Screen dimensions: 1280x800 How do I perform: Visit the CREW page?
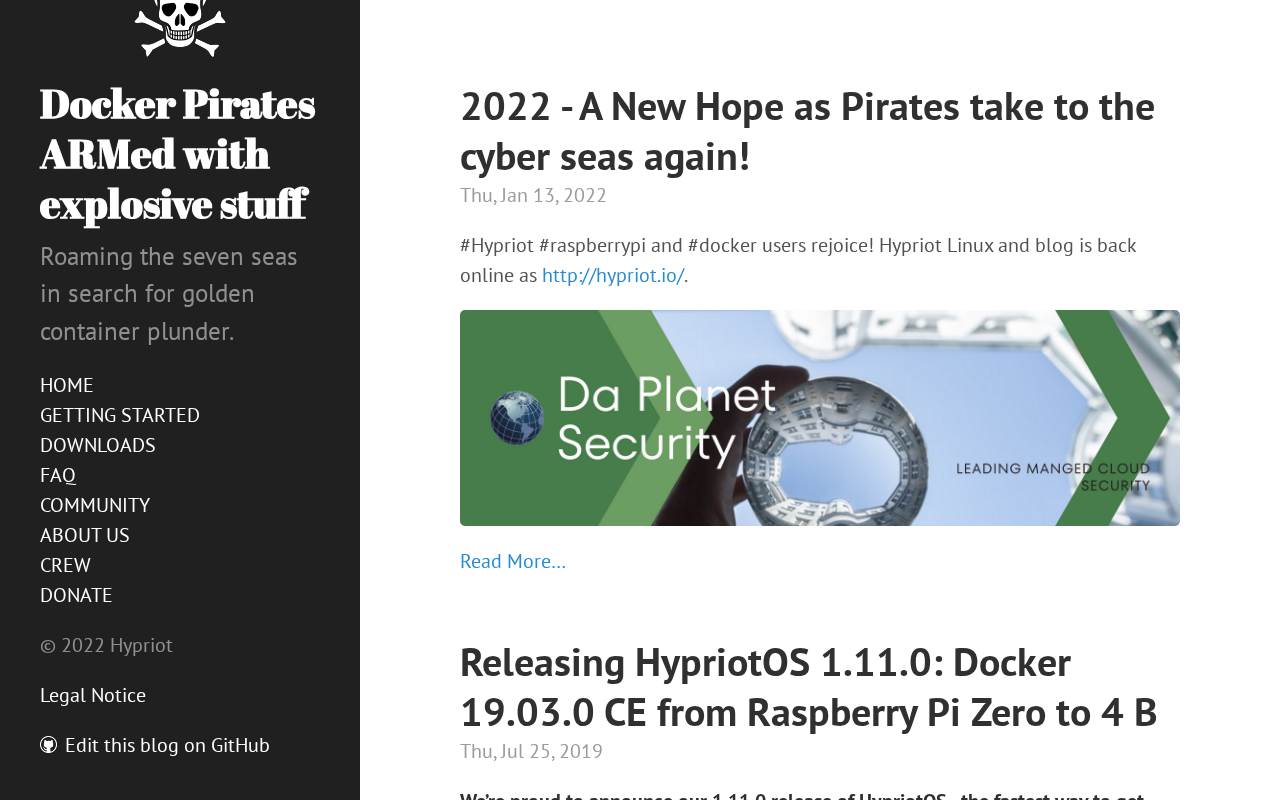coord(65,565)
